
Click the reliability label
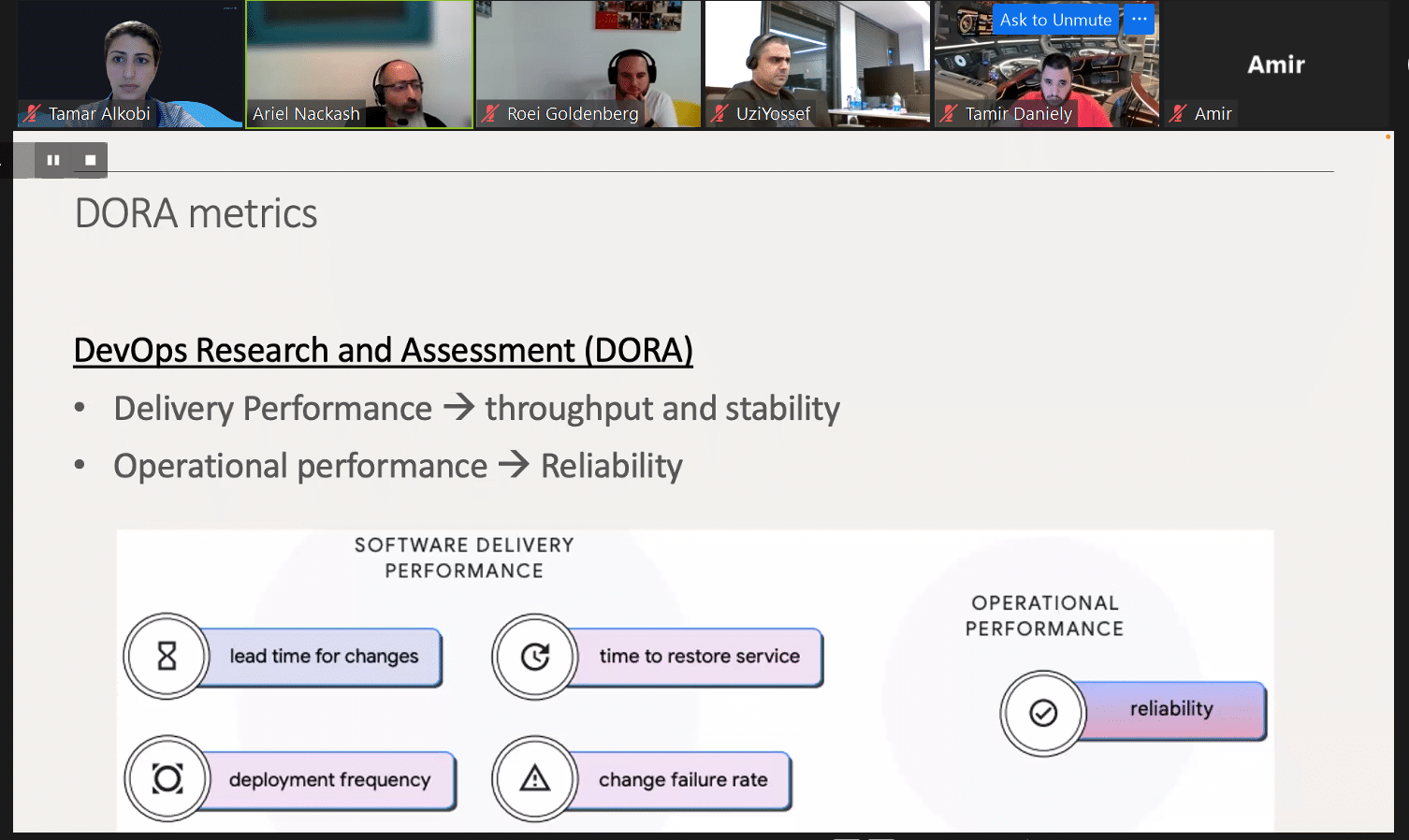(x=1171, y=709)
